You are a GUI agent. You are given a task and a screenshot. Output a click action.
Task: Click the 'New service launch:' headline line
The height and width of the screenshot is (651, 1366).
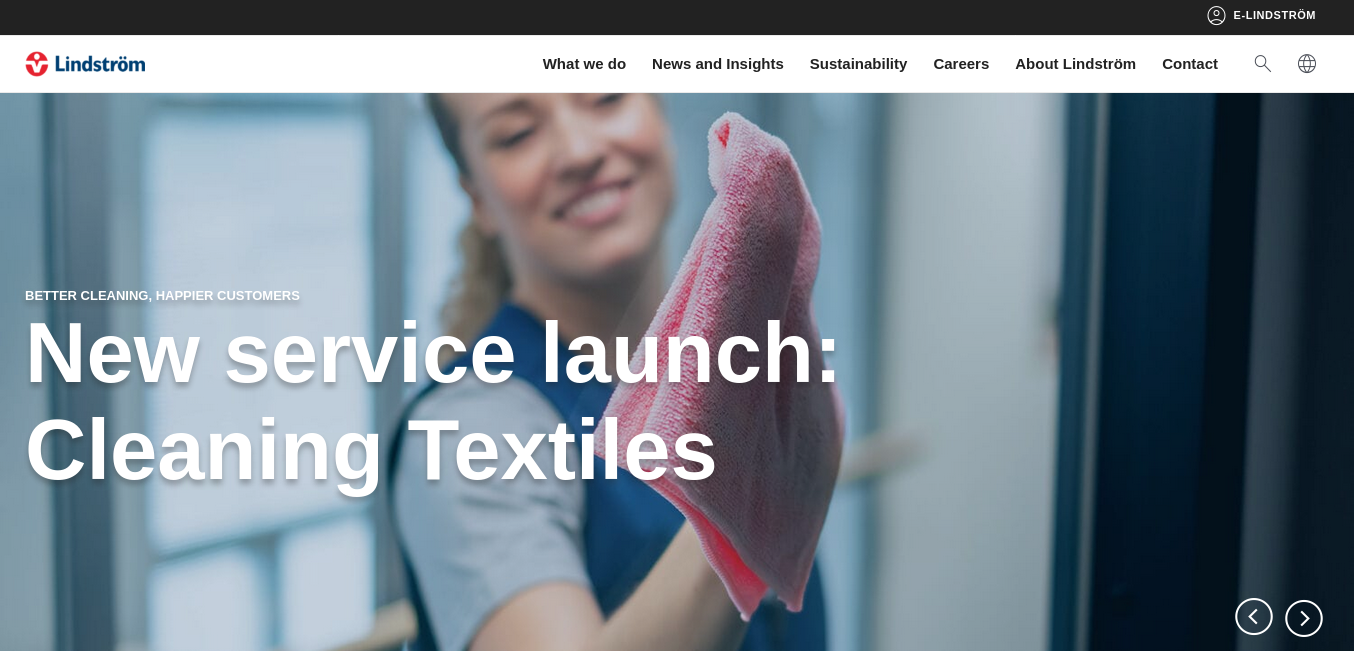tap(432, 353)
